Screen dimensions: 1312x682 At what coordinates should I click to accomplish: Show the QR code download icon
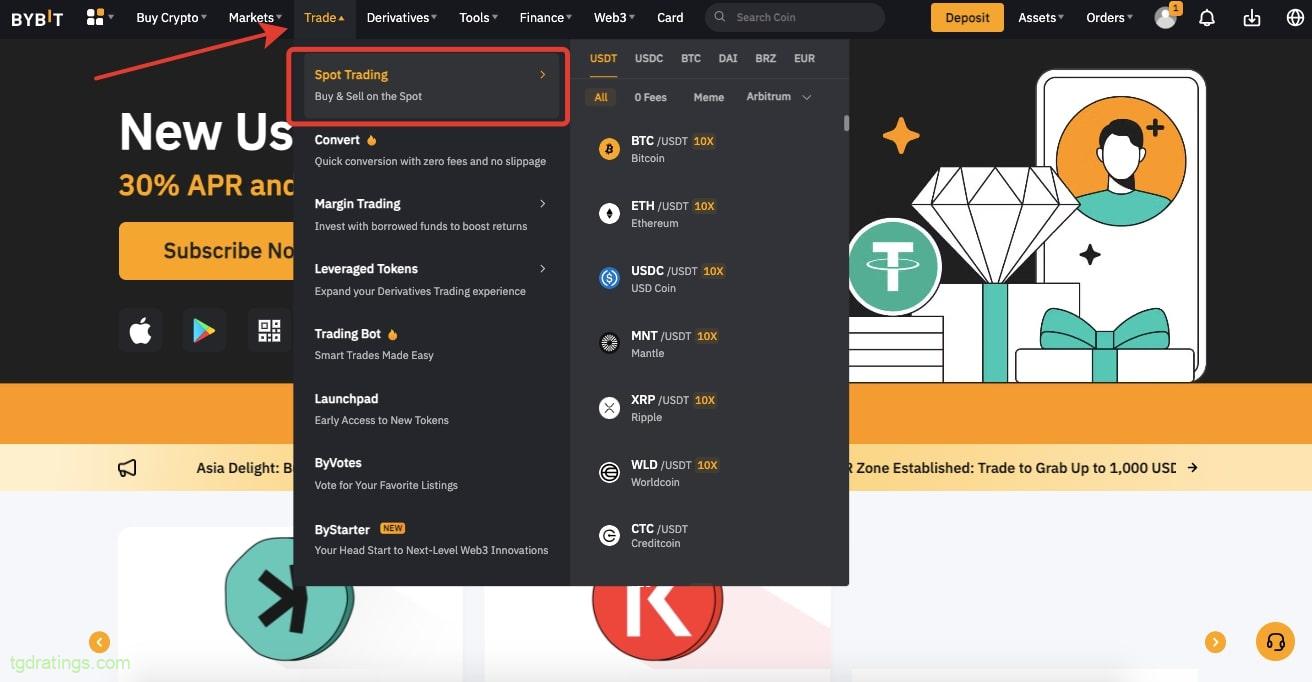(x=269, y=330)
